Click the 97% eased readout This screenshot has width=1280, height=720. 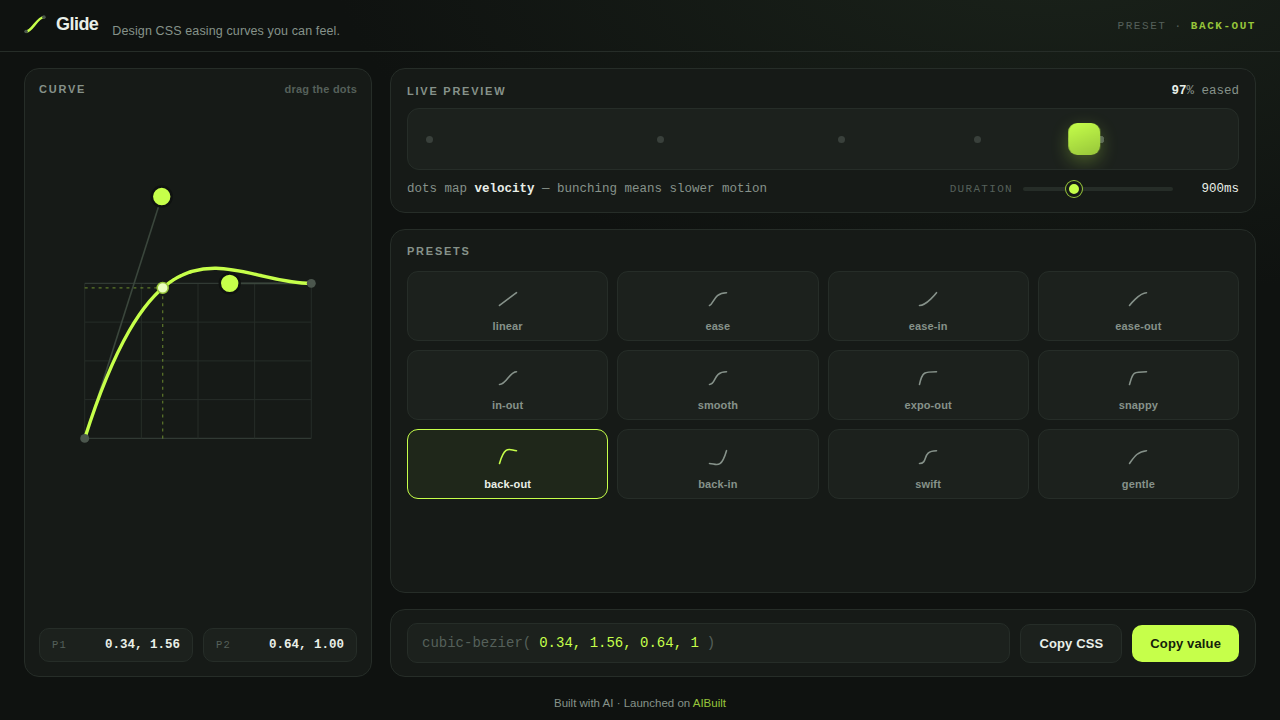(x=1205, y=90)
